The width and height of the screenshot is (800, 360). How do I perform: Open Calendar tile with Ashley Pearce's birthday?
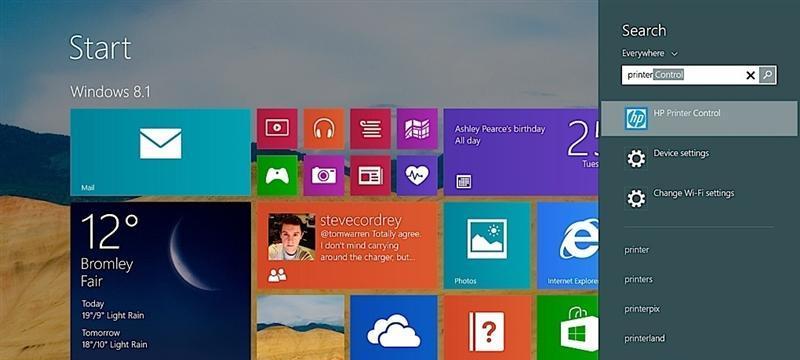click(521, 152)
